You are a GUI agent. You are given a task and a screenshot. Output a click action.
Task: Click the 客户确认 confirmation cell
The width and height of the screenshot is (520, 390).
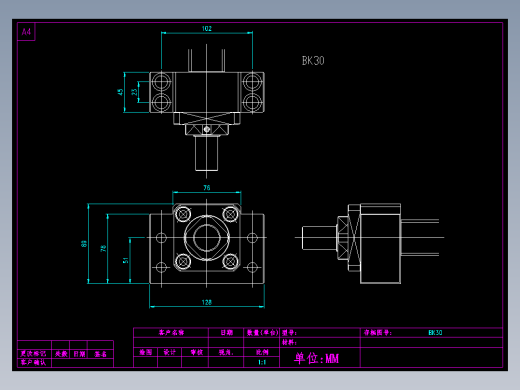pyautogui.click(x=33, y=362)
